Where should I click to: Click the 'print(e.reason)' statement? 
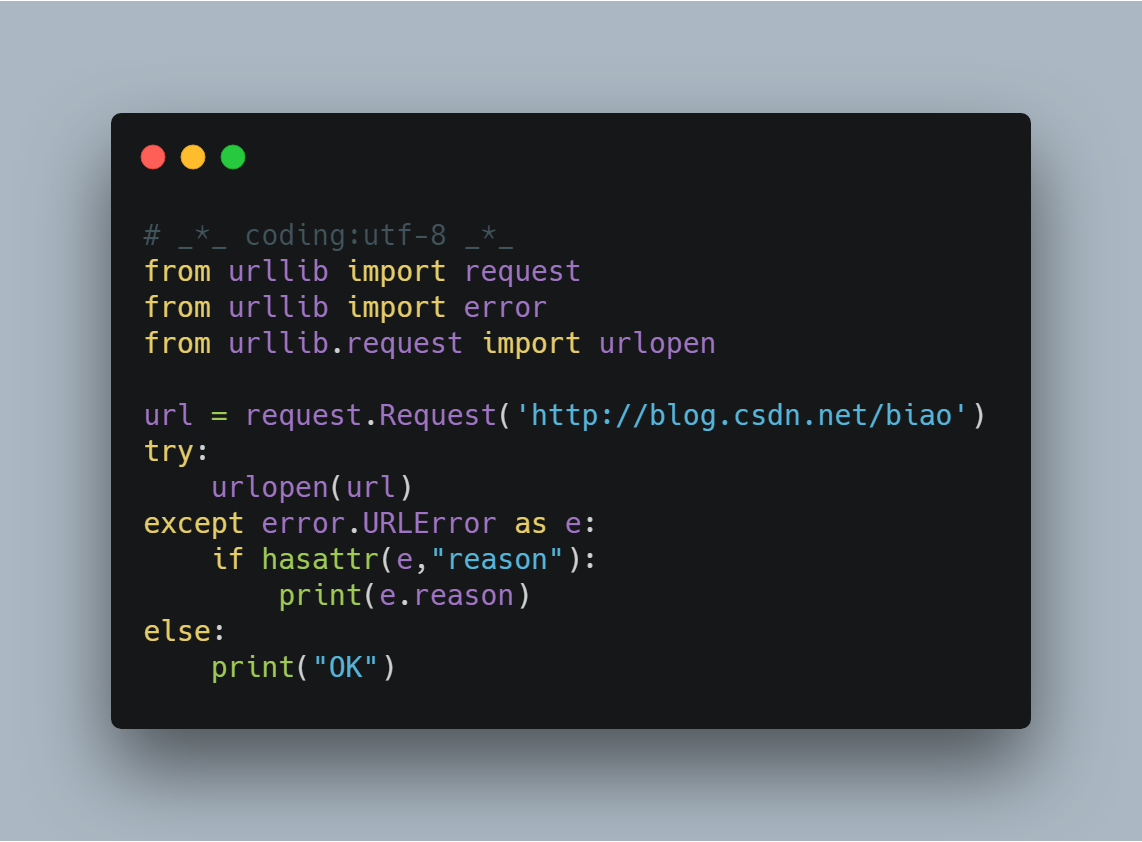tap(404, 596)
